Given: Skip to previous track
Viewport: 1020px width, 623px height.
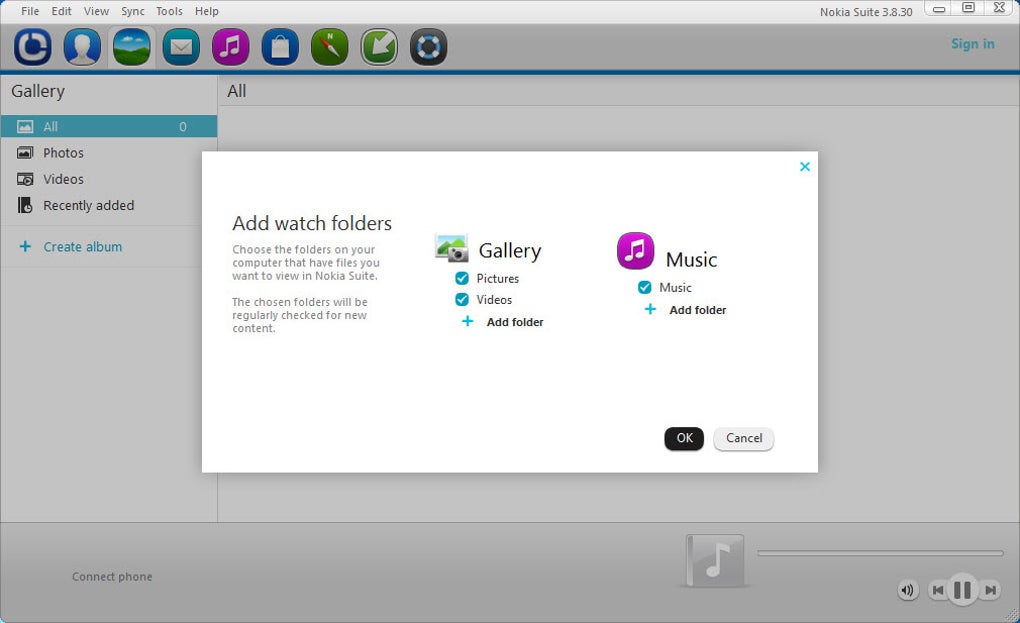Looking at the screenshot, I should 937,590.
